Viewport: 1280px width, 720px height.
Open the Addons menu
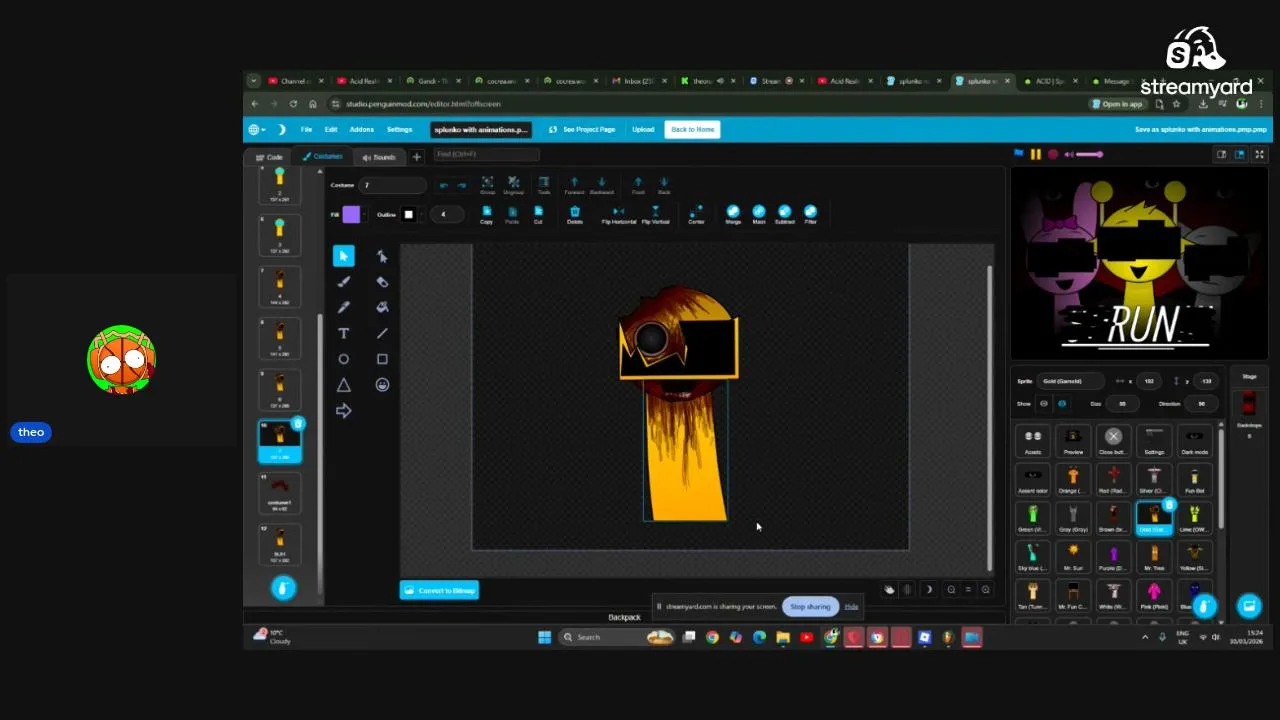(x=361, y=129)
